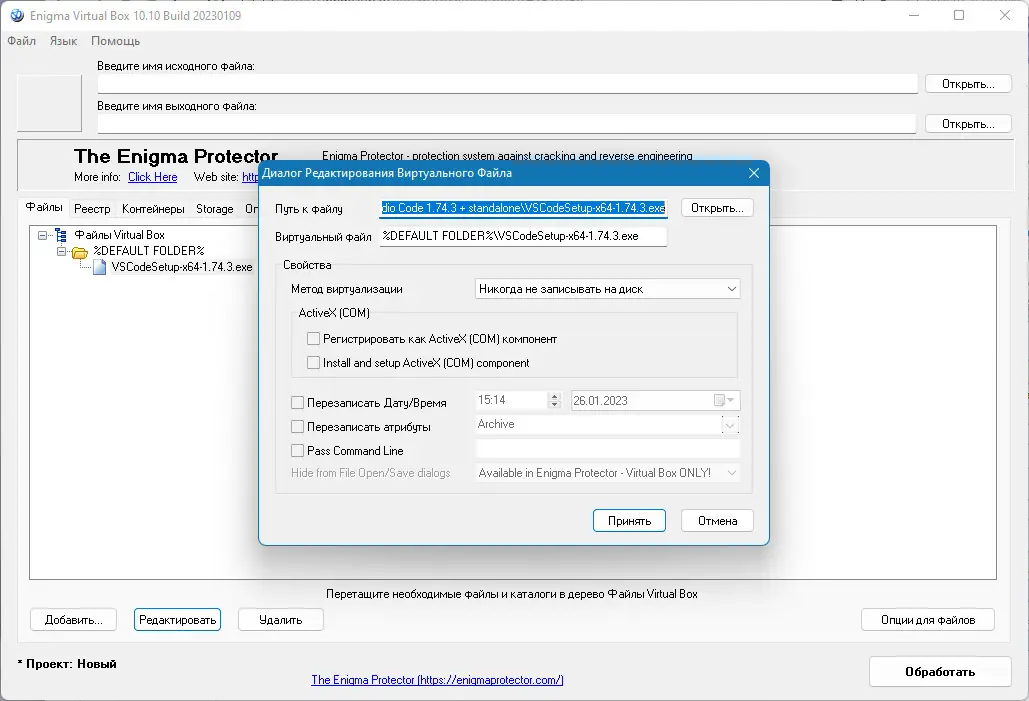Collapse the Файлы Virtual Box tree root
This screenshot has height=701, width=1029.
43,235
